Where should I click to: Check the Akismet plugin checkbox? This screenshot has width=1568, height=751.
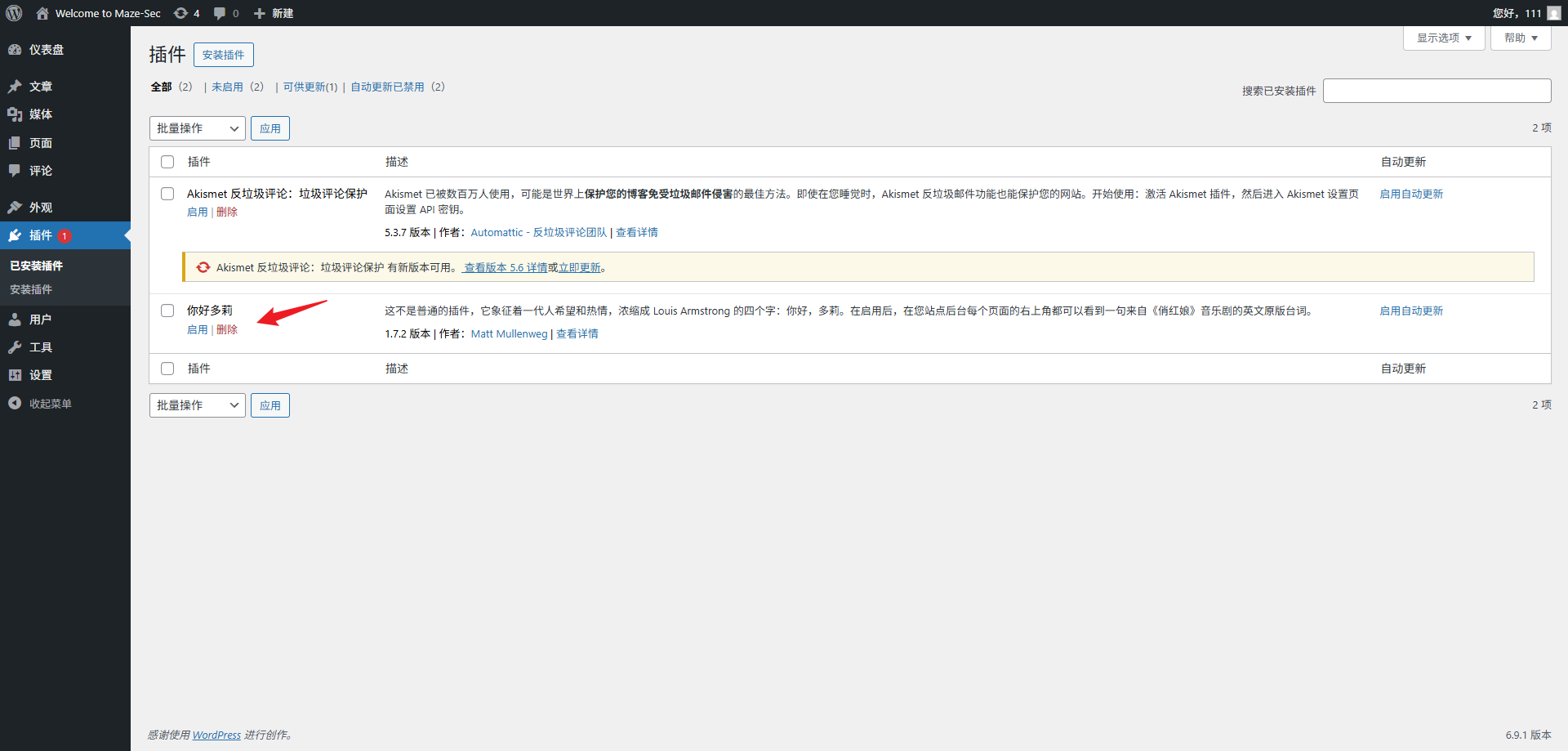pyautogui.click(x=167, y=194)
